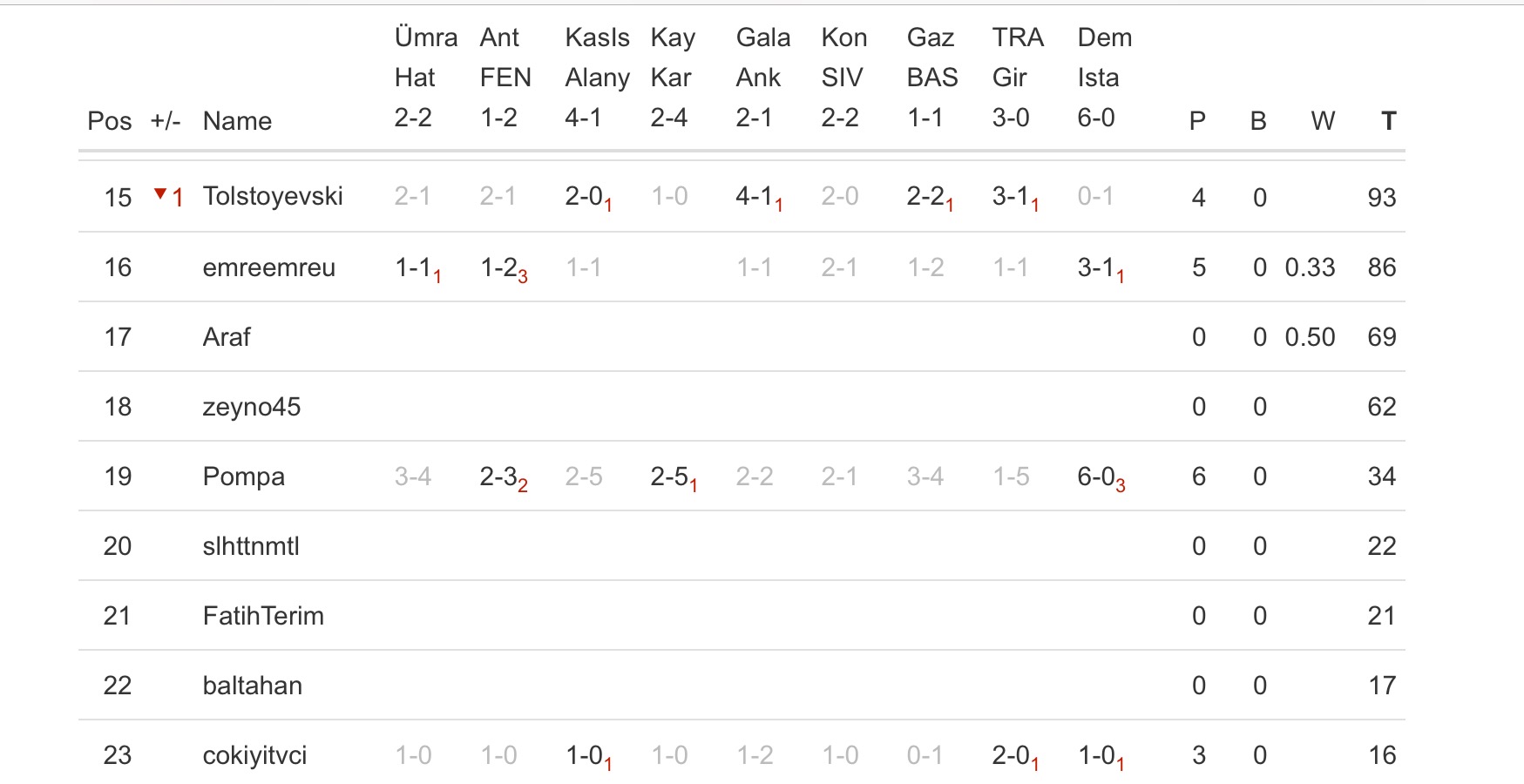Click the Pompa player name
This screenshot has width=1524, height=784.
(x=243, y=476)
